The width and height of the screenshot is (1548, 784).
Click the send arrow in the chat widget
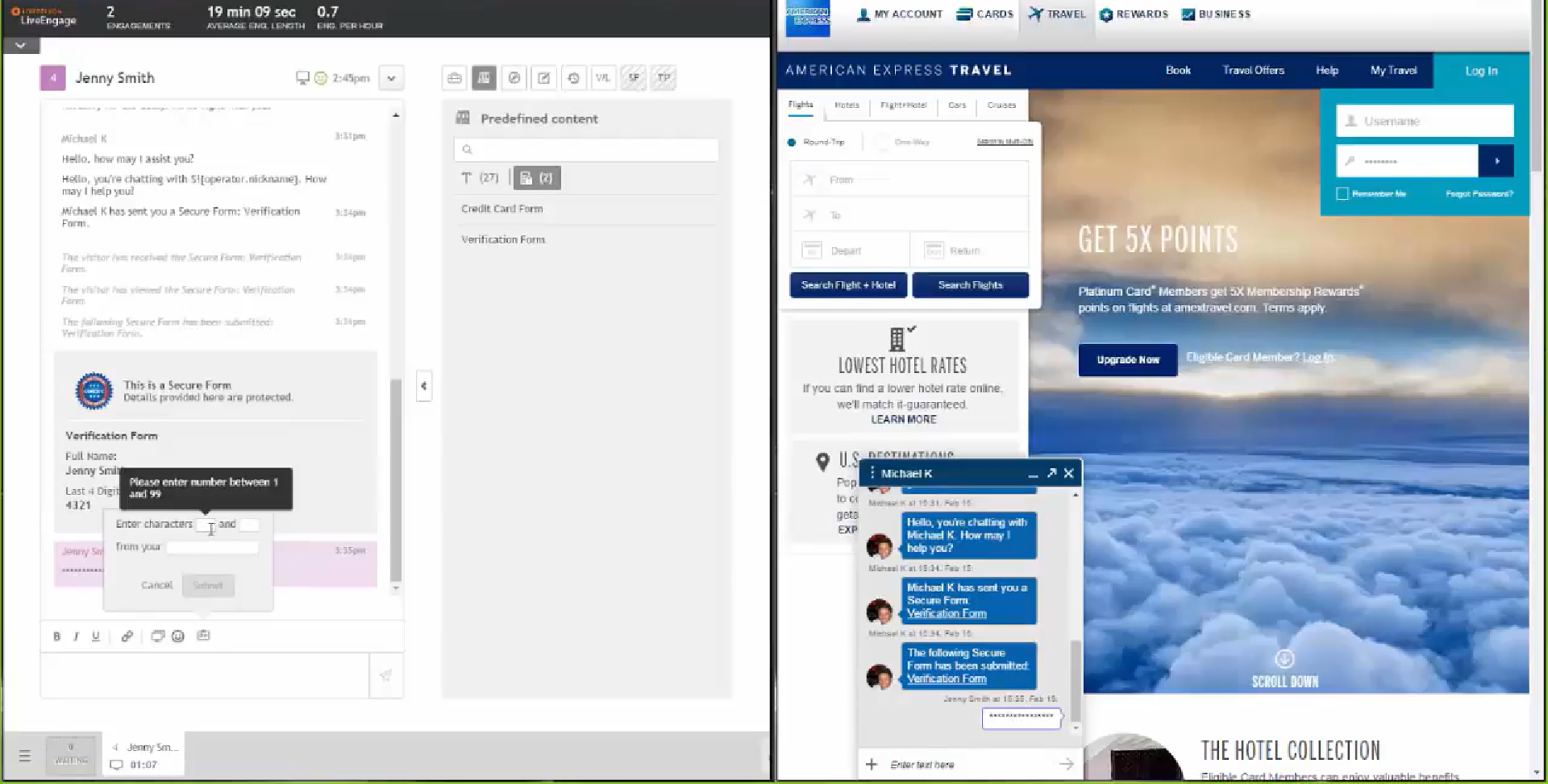[x=1066, y=764]
